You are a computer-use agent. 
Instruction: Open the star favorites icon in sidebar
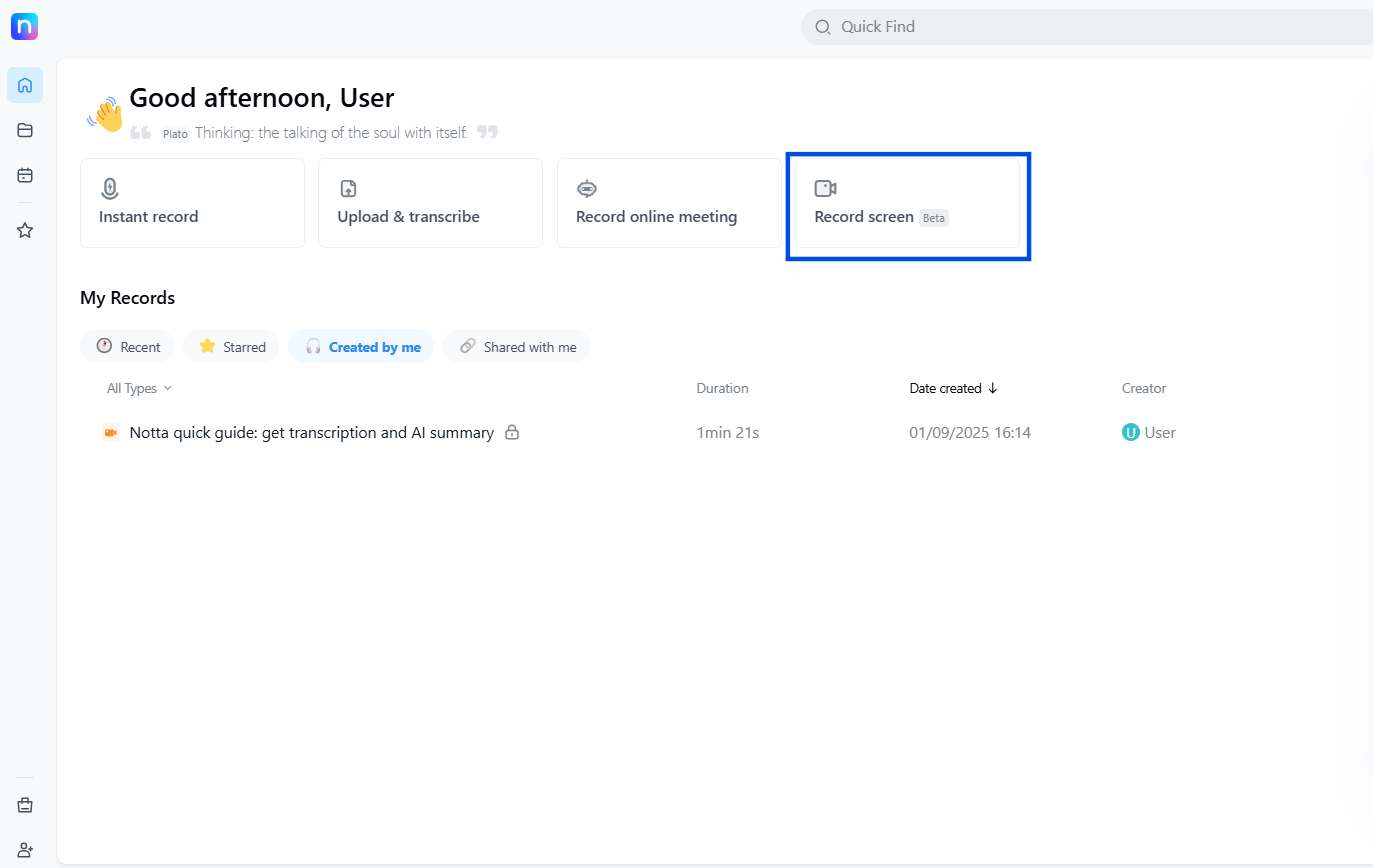tap(25, 230)
